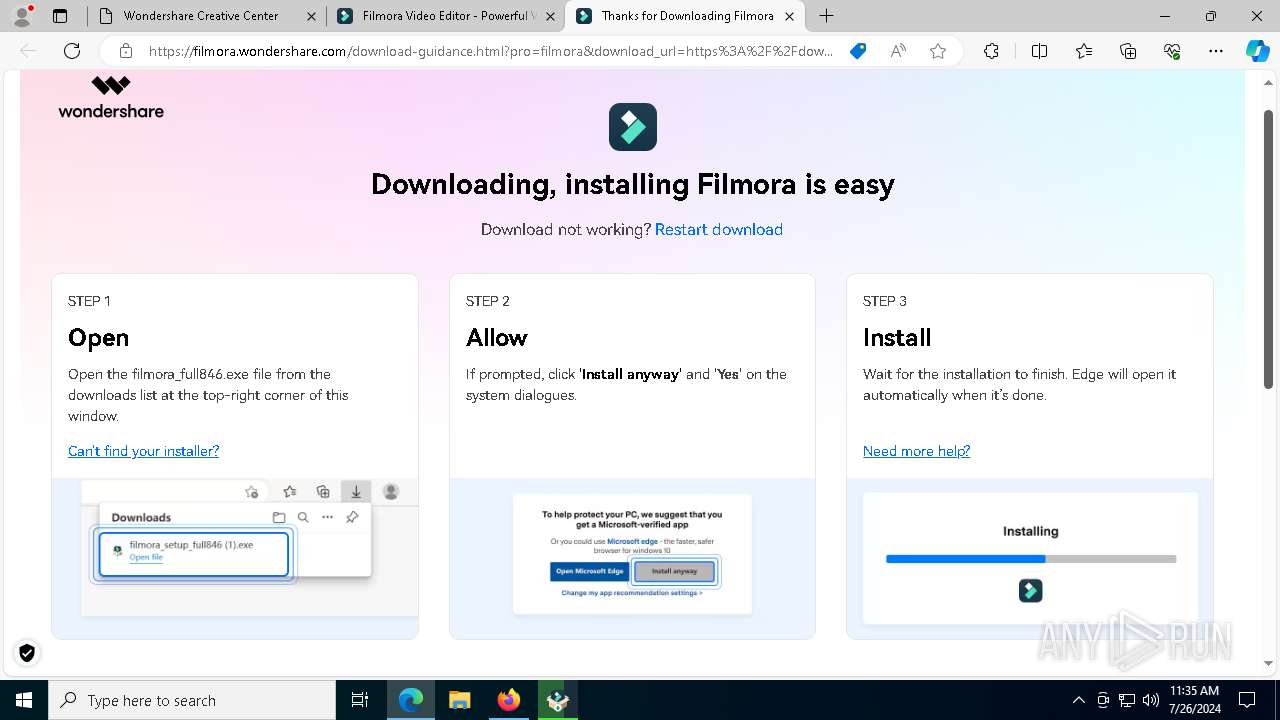This screenshot has width=1280, height=720.
Task: Click the shield privacy badge icon
Action: pyautogui.click(x=27, y=653)
